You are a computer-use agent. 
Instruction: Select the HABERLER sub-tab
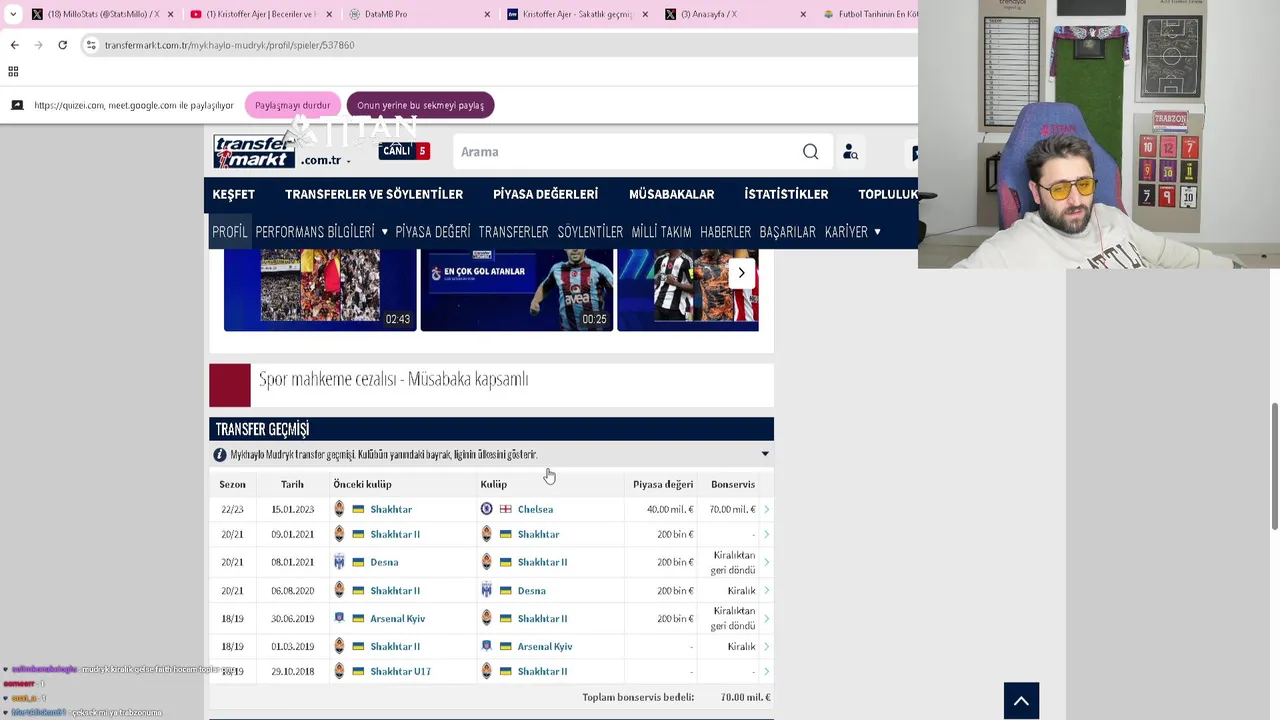(x=725, y=232)
